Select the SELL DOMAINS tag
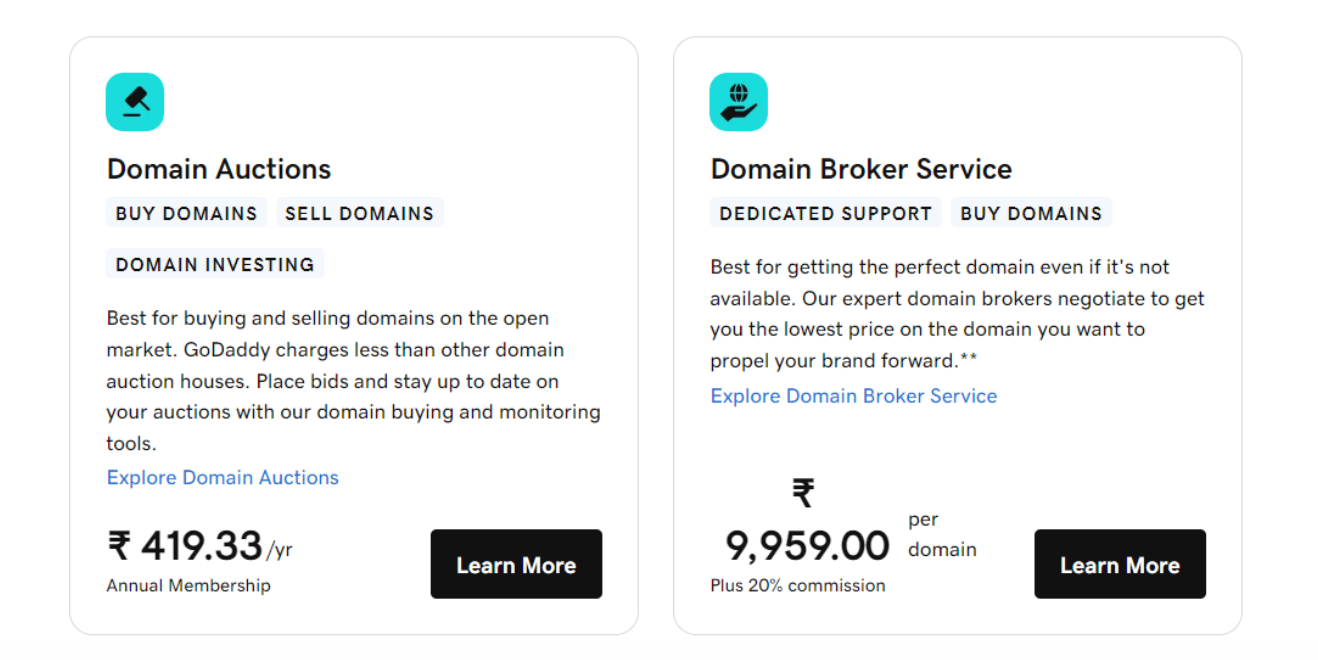The height and width of the screenshot is (660, 1318). (x=359, y=213)
